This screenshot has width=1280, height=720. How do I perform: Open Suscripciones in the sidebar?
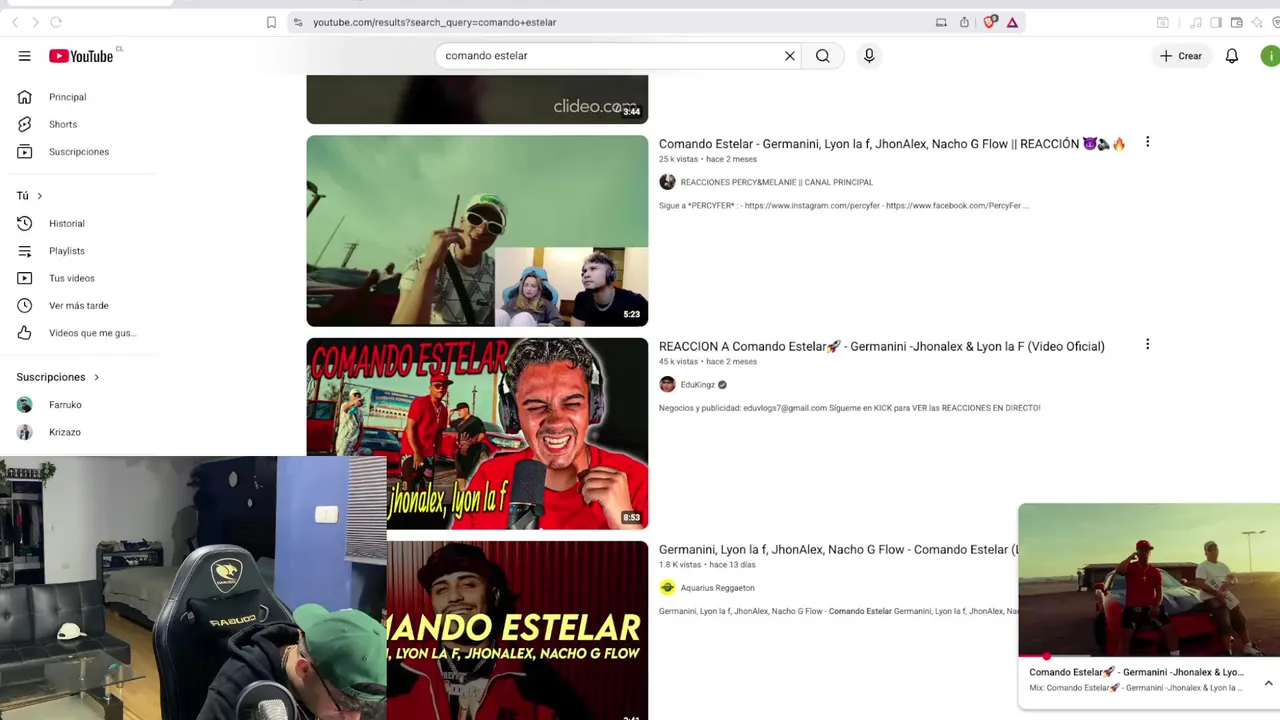coord(80,152)
